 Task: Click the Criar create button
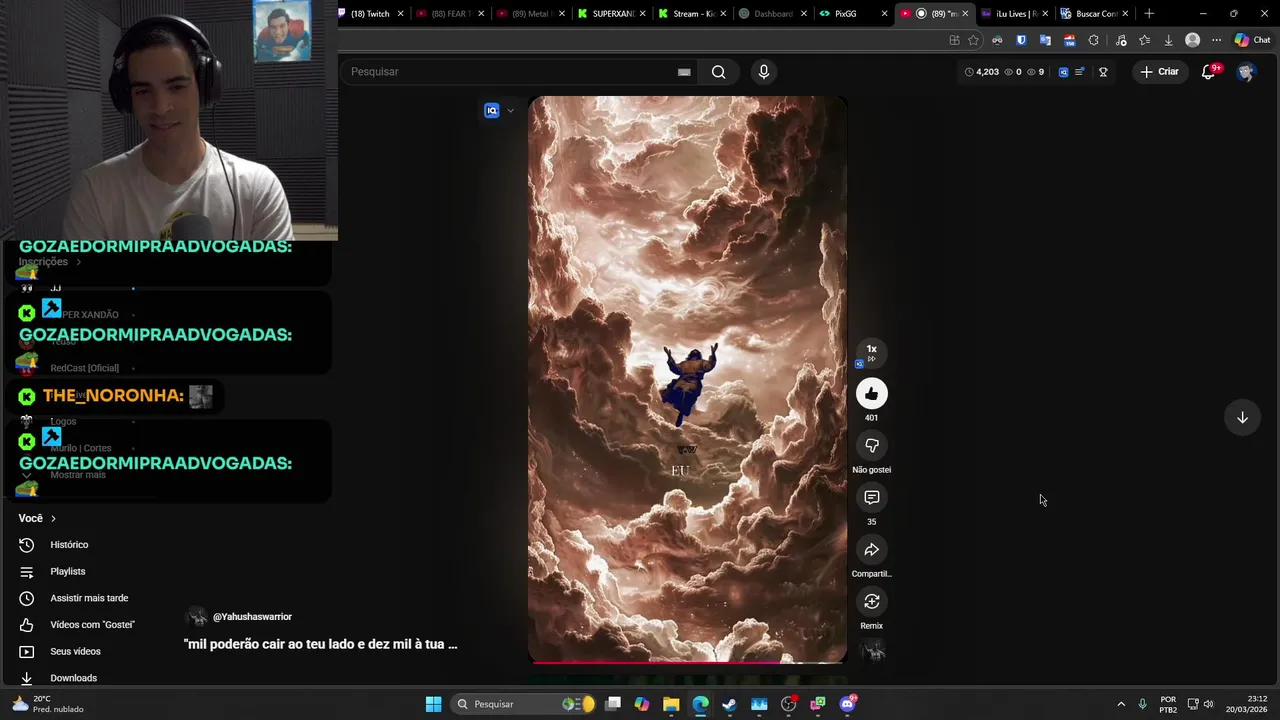tap(1160, 72)
